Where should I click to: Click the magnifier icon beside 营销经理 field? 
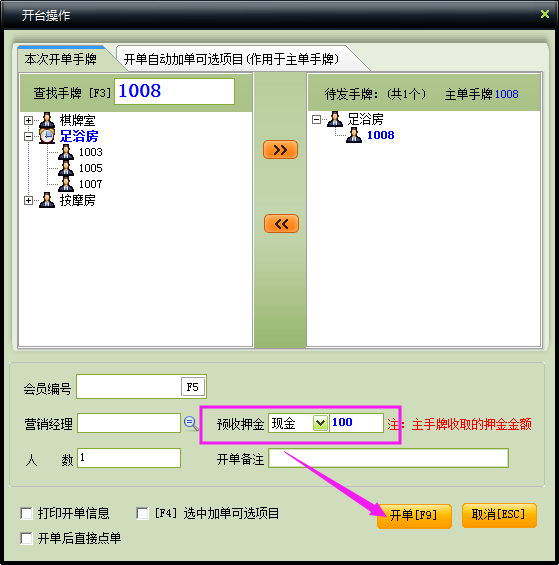191,423
